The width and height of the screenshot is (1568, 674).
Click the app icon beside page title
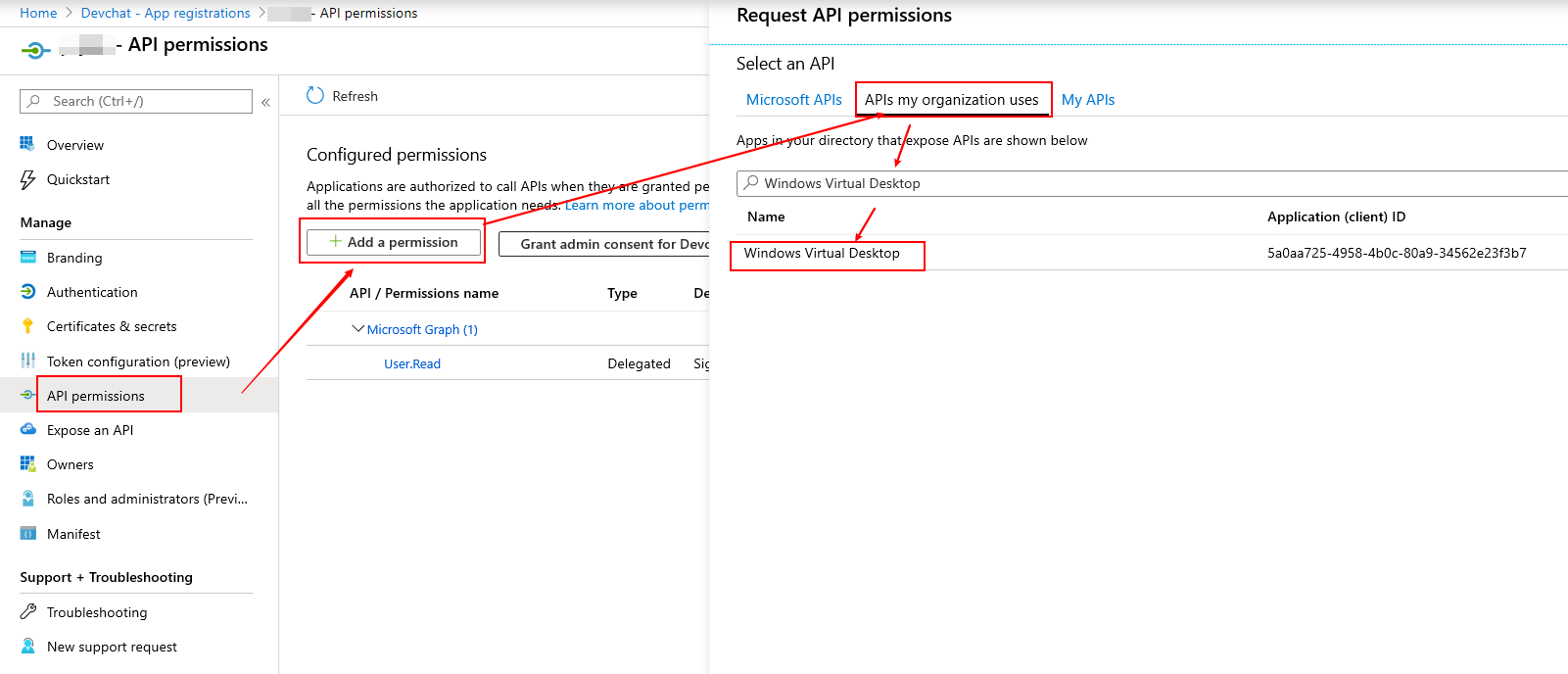pyautogui.click(x=34, y=48)
